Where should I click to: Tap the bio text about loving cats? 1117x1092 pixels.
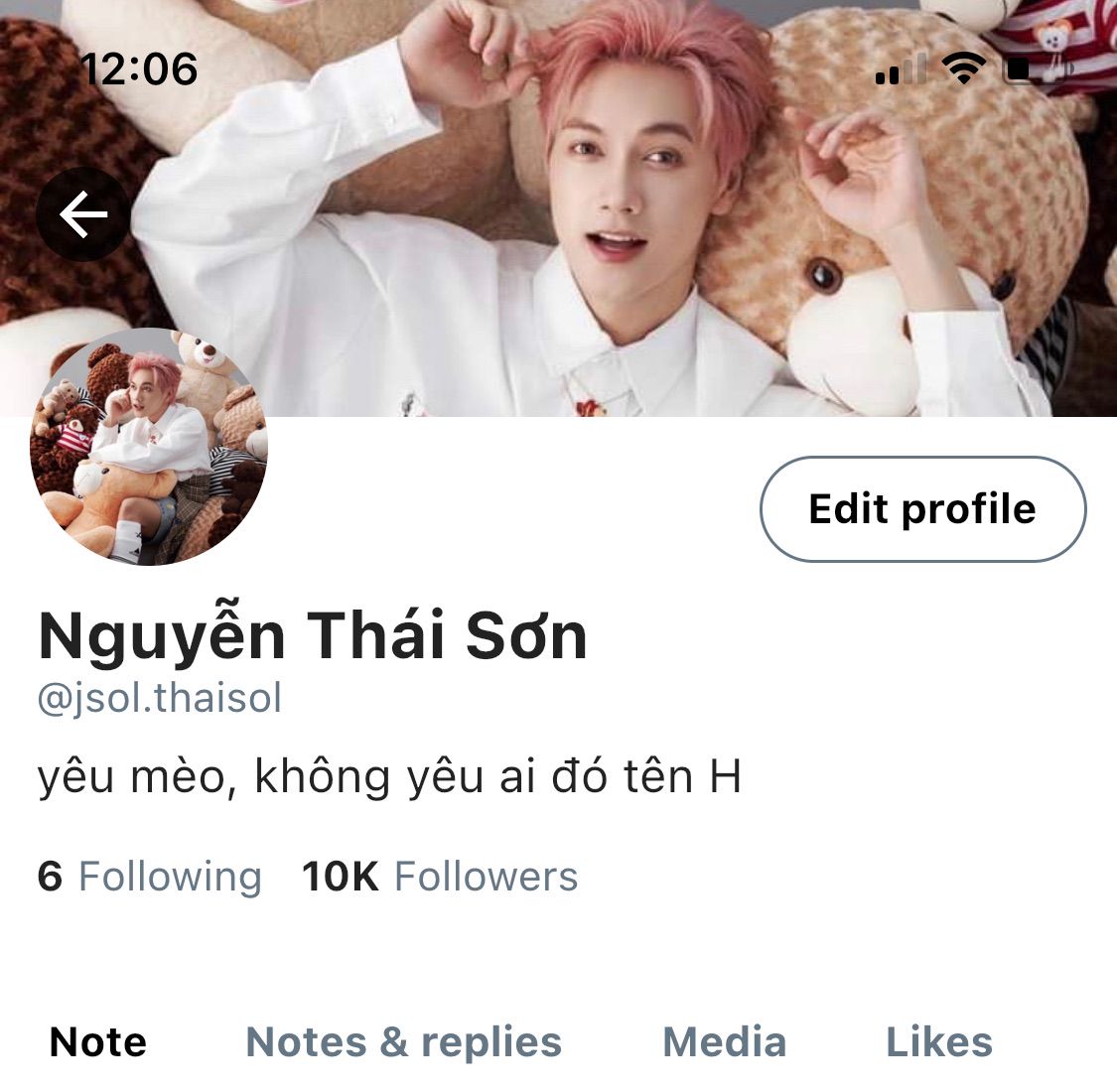[389, 776]
